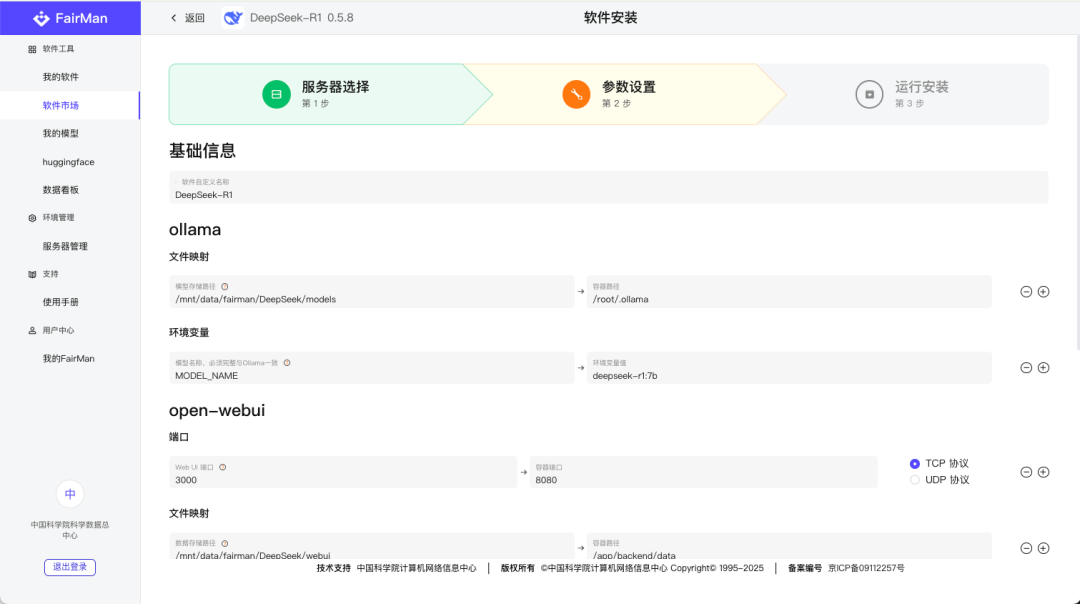Remove the open-webui 文件映射 row with minus icon
This screenshot has width=1080, height=604.
pyautogui.click(x=1026, y=548)
